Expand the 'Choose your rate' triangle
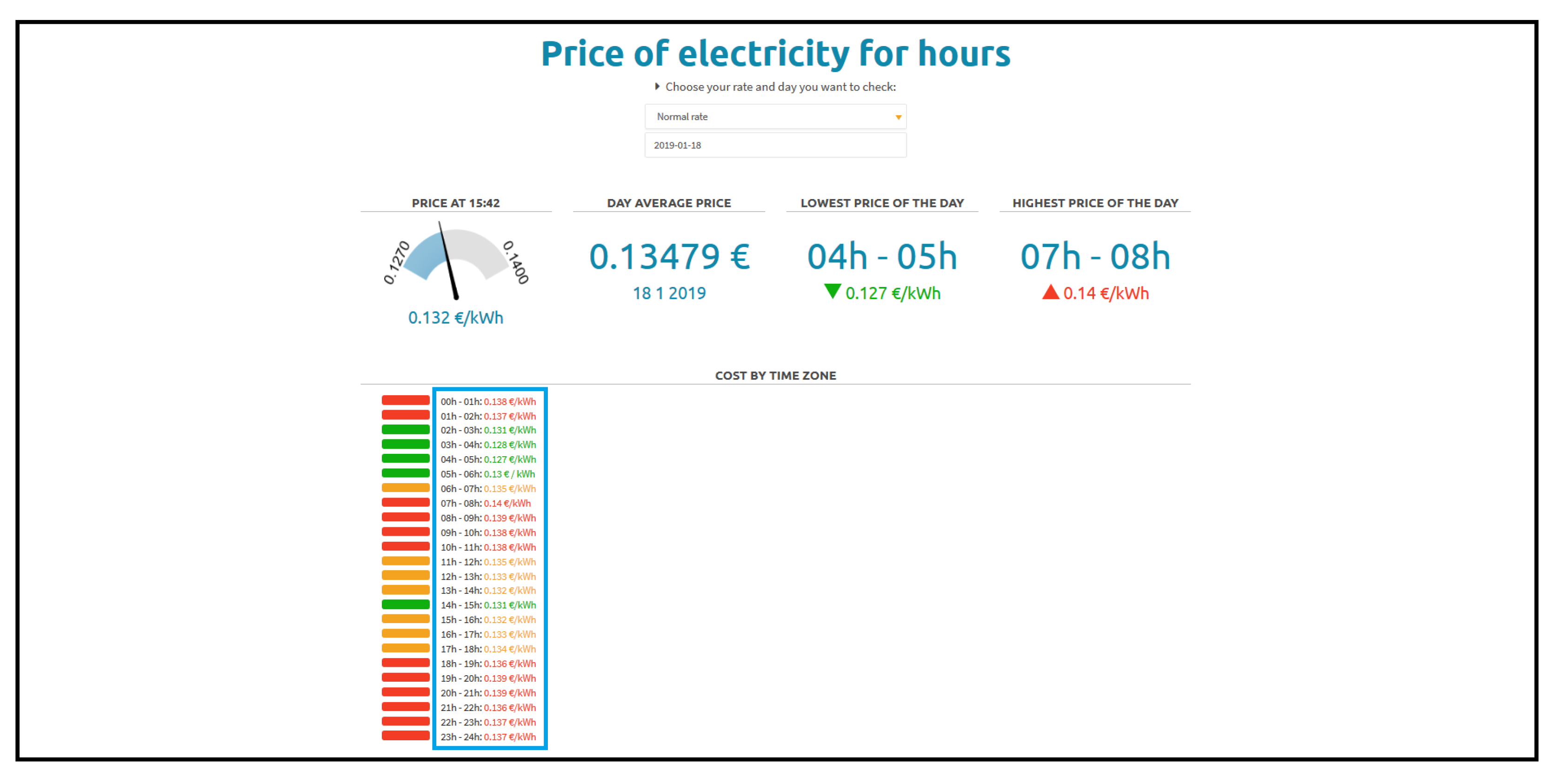Screen dimensions: 1553x784 pyautogui.click(x=657, y=87)
